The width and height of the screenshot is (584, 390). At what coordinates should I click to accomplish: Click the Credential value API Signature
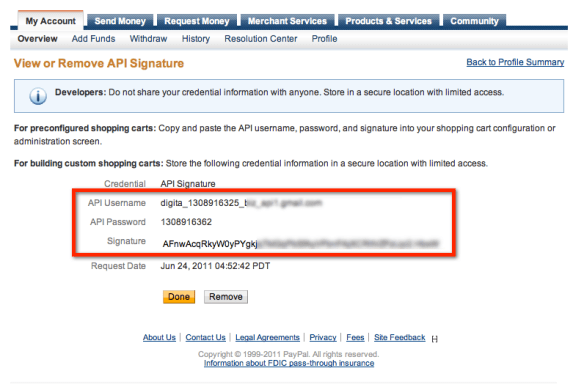pyautogui.click(x=188, y=184)
